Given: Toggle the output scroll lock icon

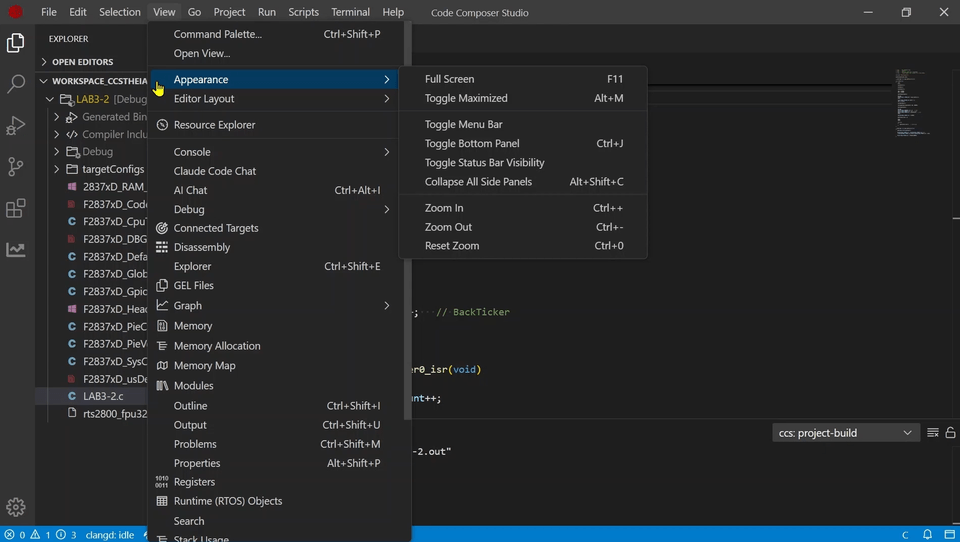Looking at the screenshot, I should point(950,433).
